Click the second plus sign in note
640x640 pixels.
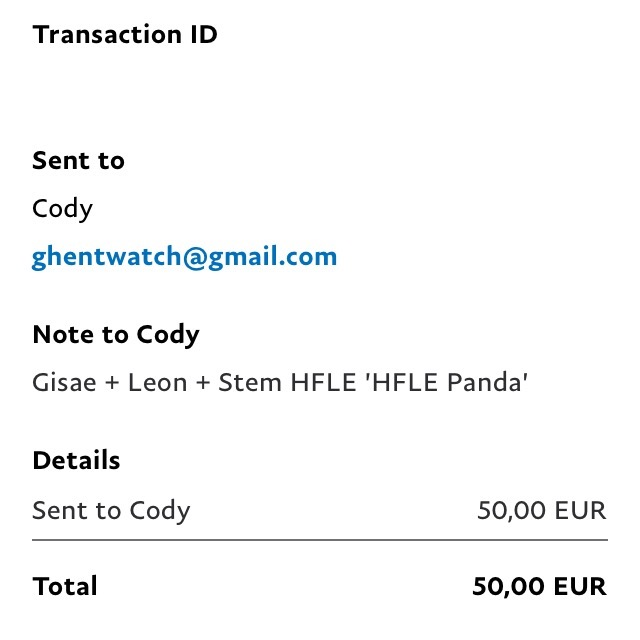coord(203,384)
